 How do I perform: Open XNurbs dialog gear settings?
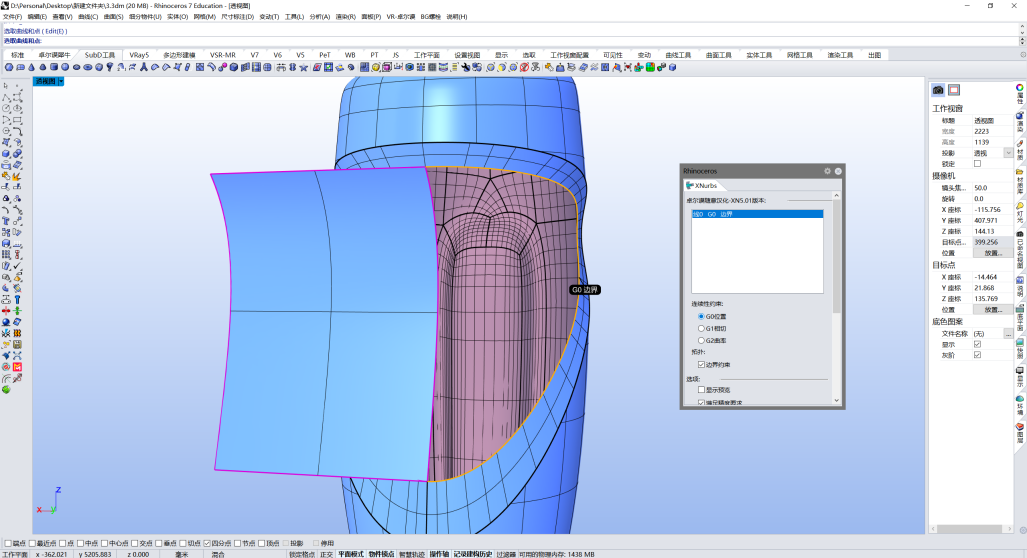point(827,171)
